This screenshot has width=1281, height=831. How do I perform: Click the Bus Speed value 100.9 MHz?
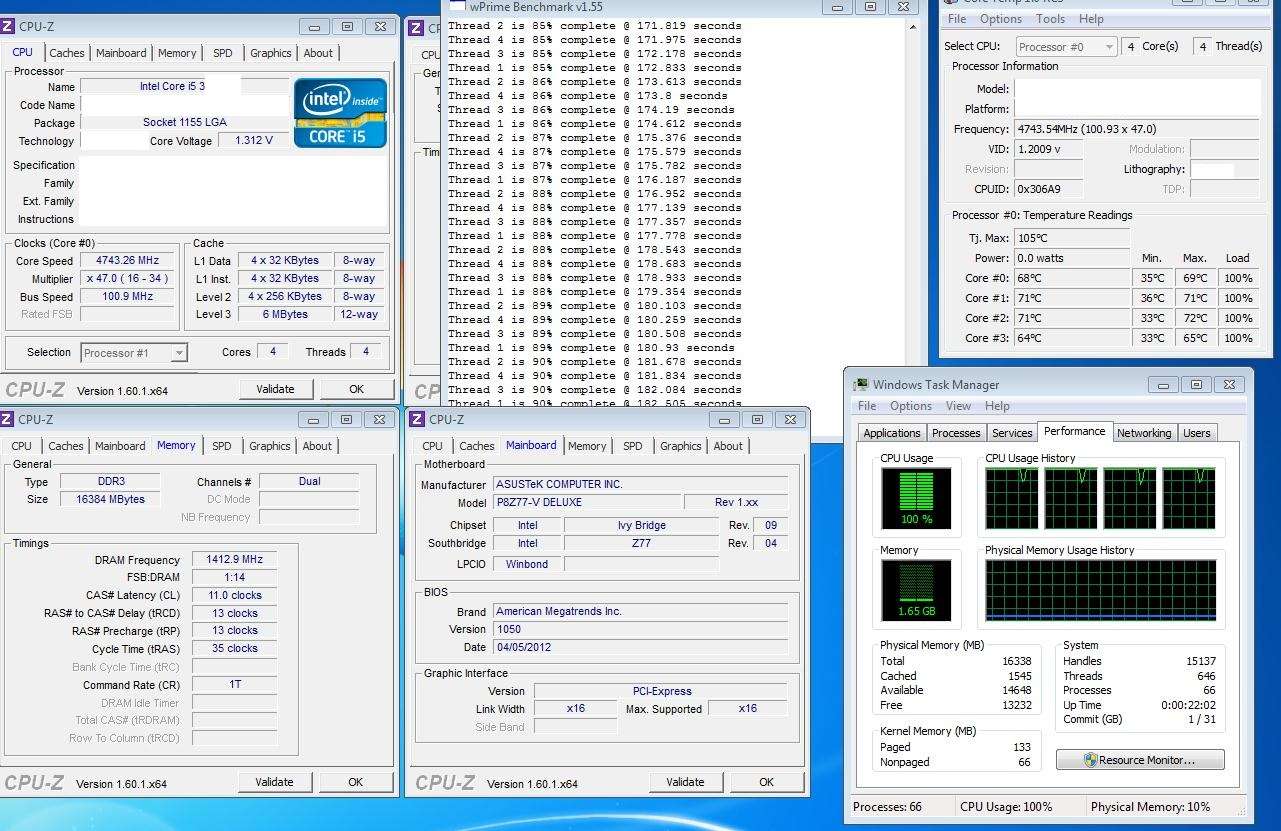tap(128, 296)
